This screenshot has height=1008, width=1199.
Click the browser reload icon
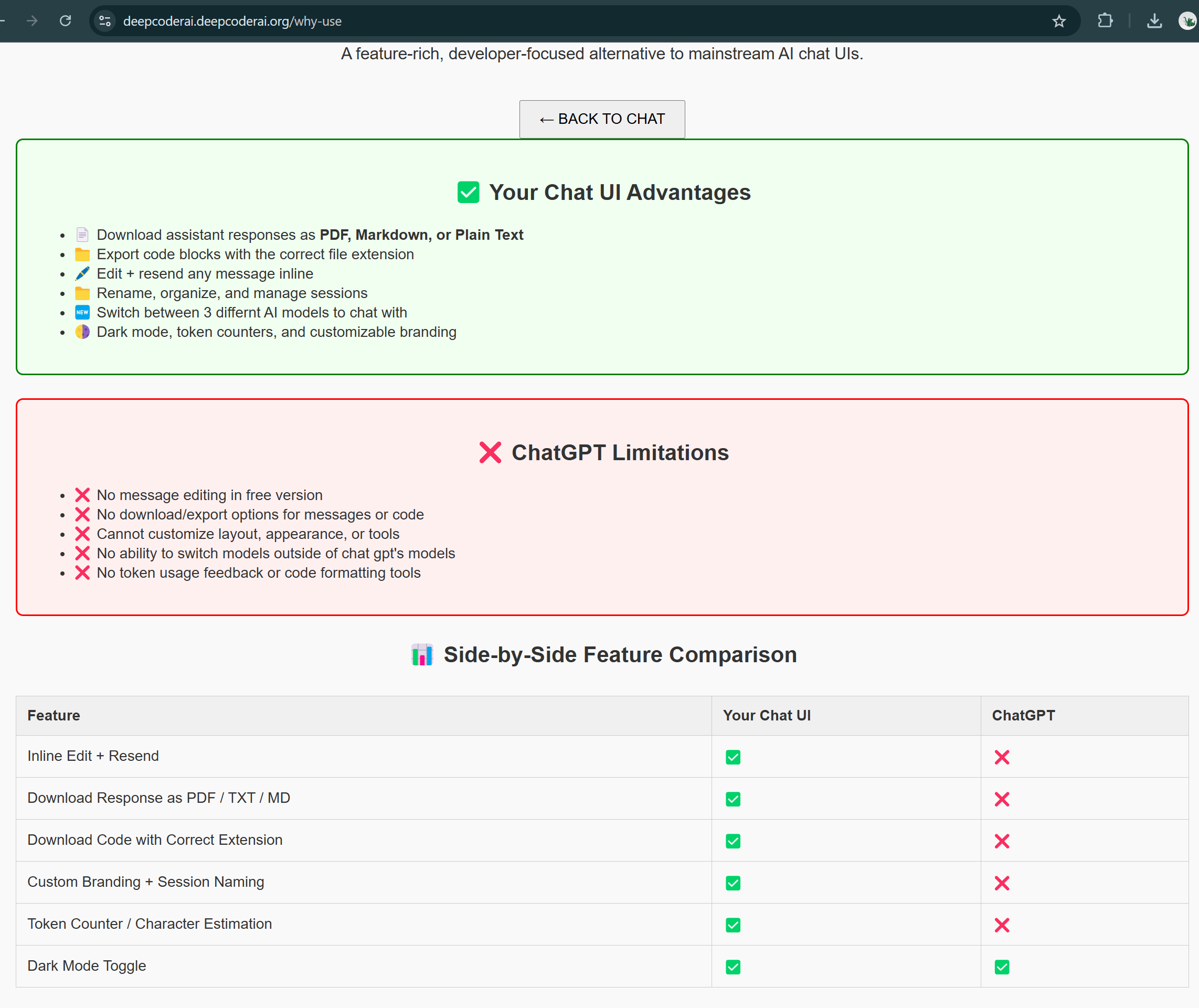[66, 21]
